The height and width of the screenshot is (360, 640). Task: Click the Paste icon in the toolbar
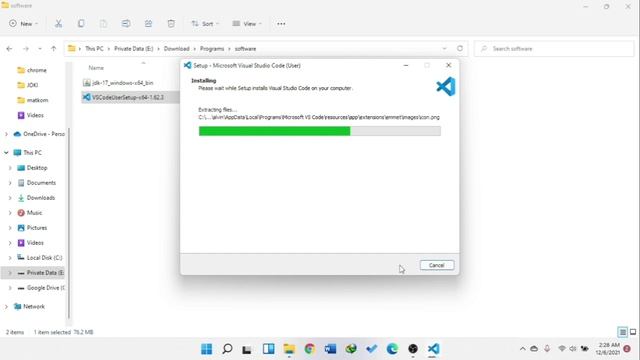103,24
